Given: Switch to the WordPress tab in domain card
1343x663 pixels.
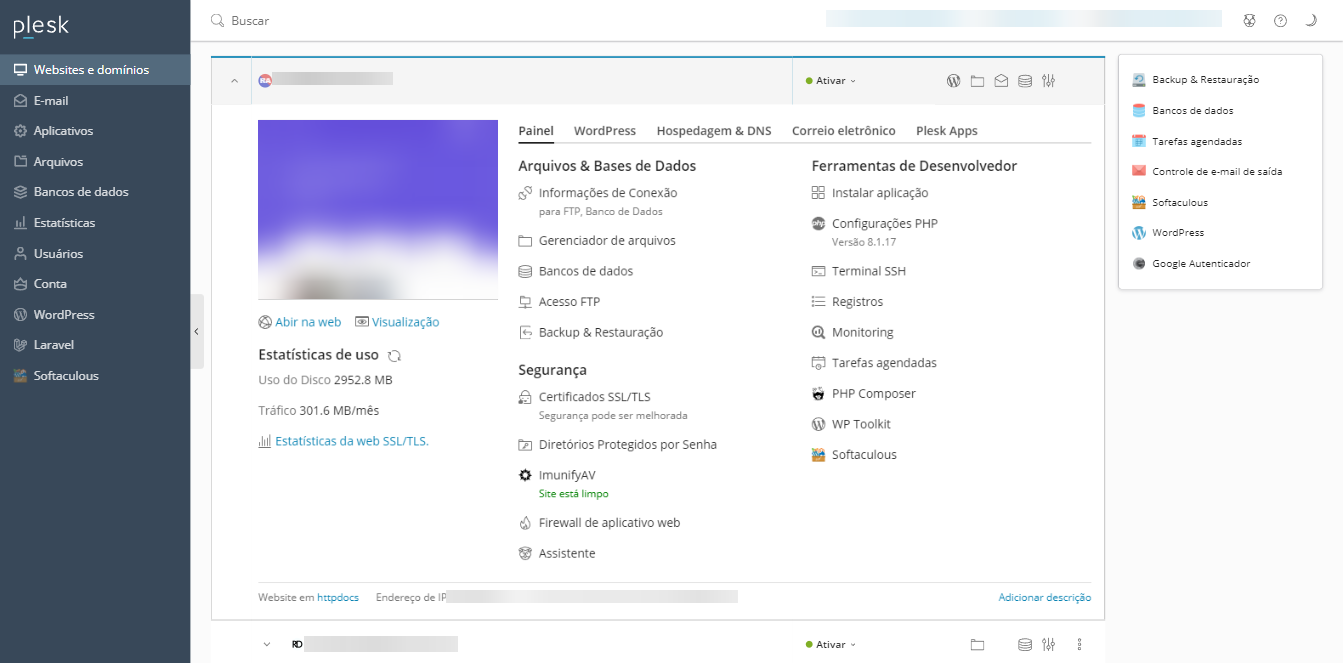Looking at the screenshot, I should coord(605,131).
